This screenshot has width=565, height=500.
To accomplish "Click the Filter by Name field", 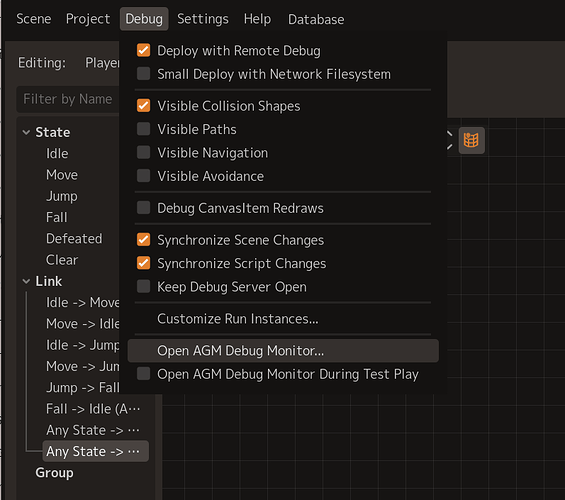I will click(x=68, y=99).
